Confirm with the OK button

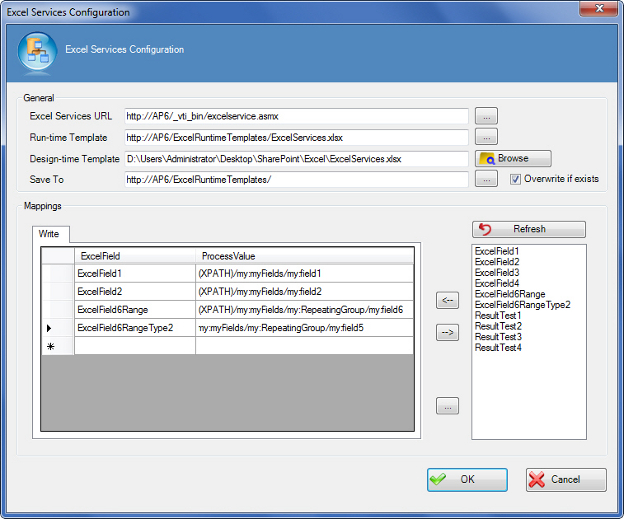(467, 480)
